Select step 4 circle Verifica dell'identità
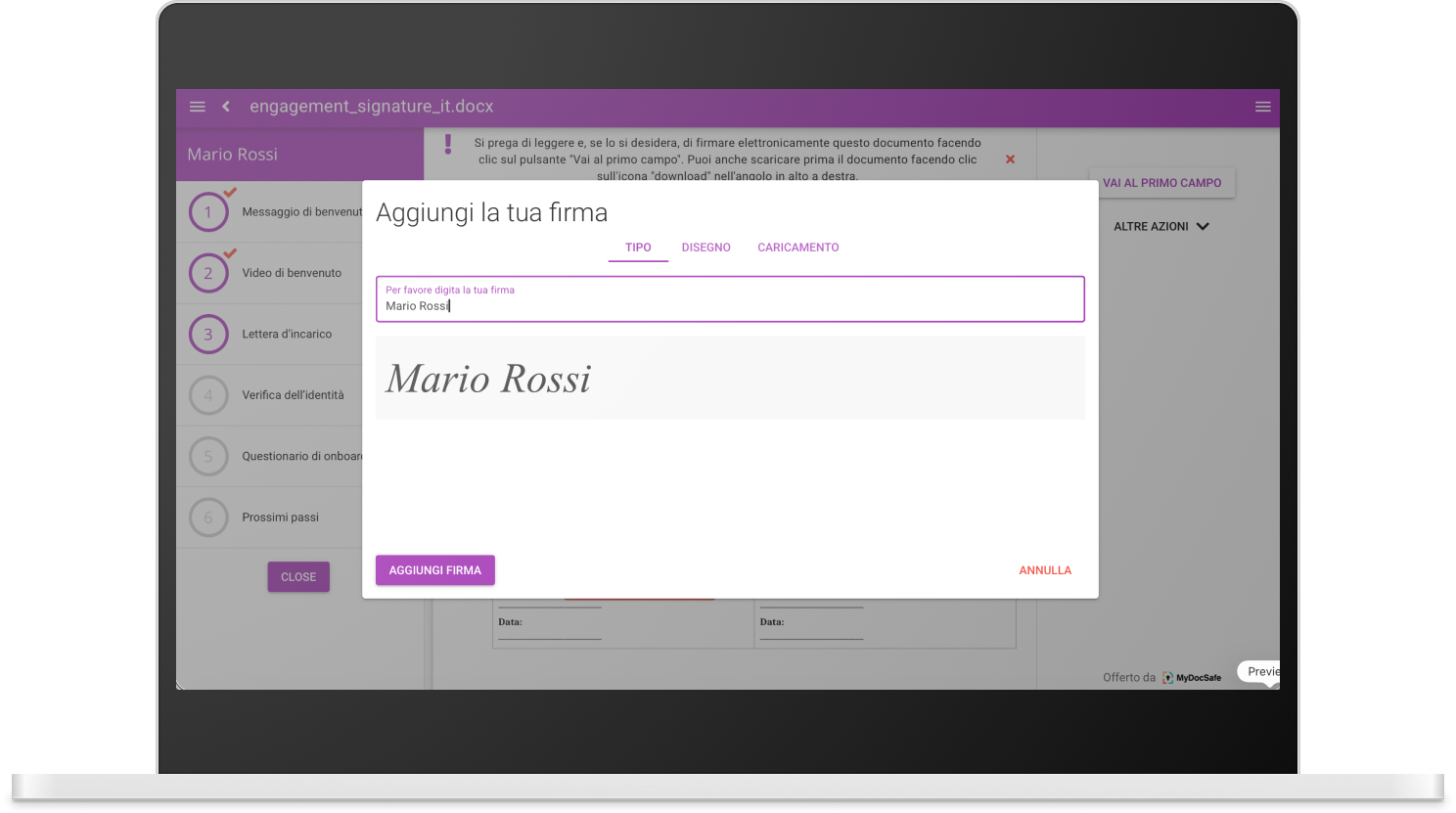 pyautogui.click(x=208, y=395)
